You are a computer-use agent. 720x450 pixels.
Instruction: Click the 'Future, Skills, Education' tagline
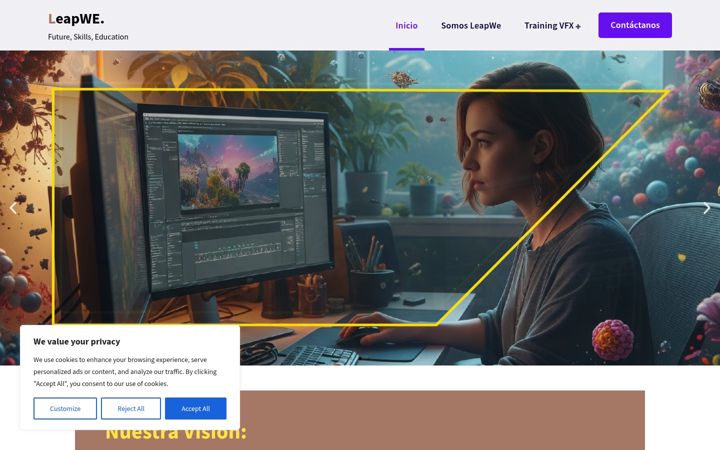coord(88,37)
